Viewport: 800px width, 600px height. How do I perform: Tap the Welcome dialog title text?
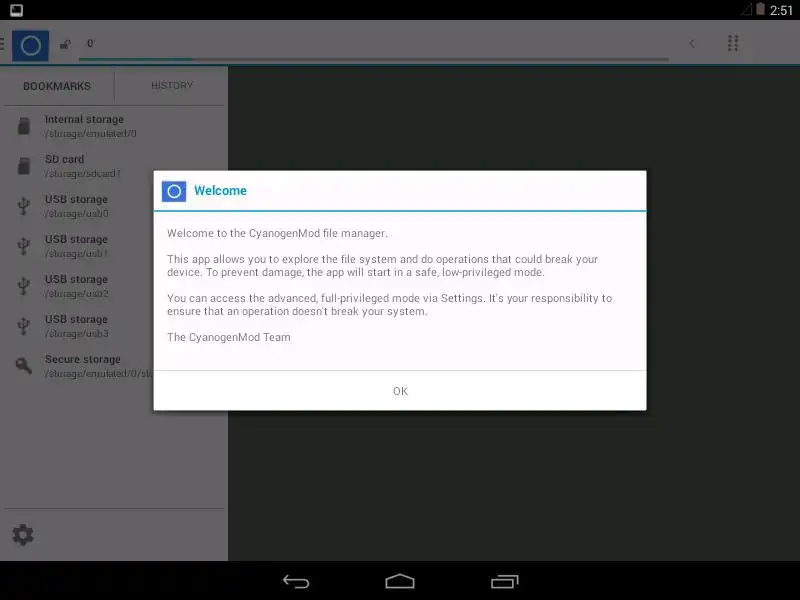(x=220, y=190)
